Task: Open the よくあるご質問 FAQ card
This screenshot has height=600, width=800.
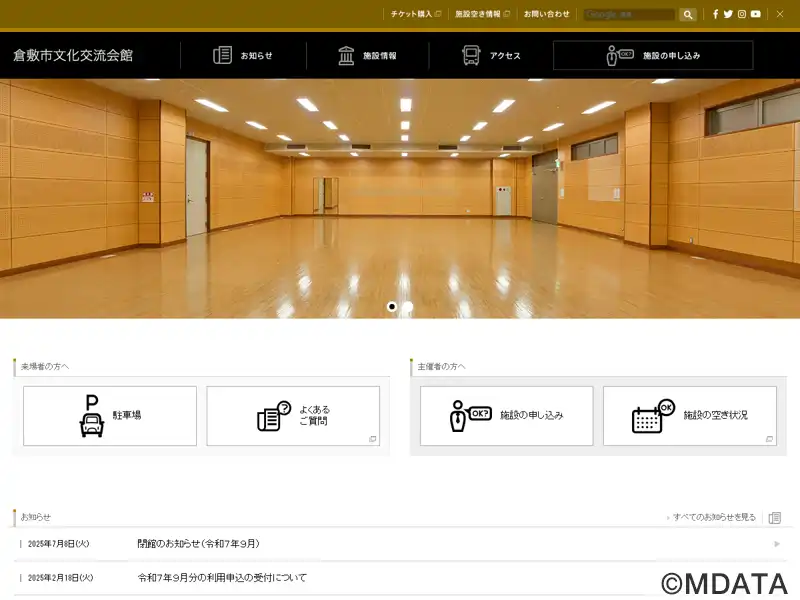Action: coord(293,416)
